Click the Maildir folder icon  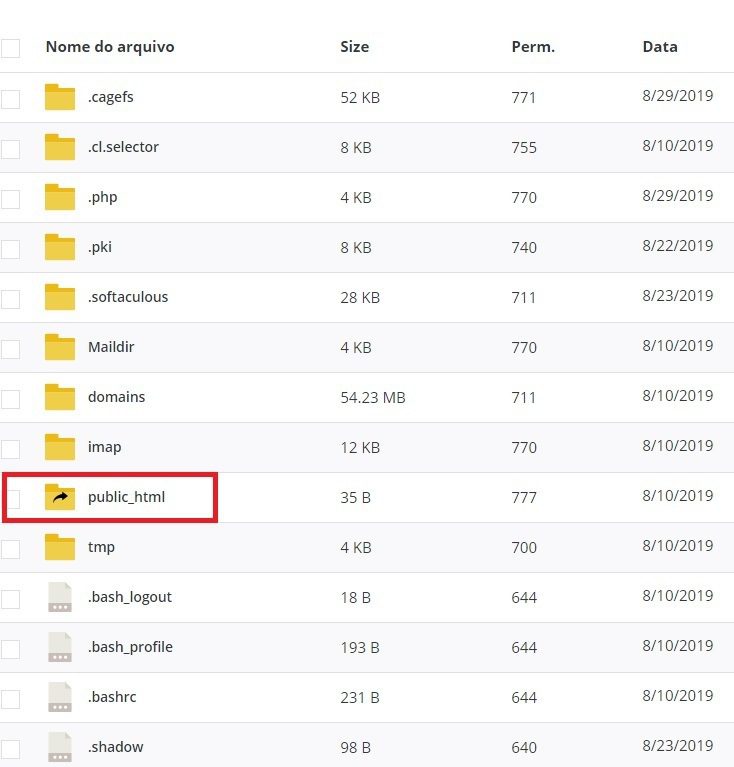[x=60, y=347]
